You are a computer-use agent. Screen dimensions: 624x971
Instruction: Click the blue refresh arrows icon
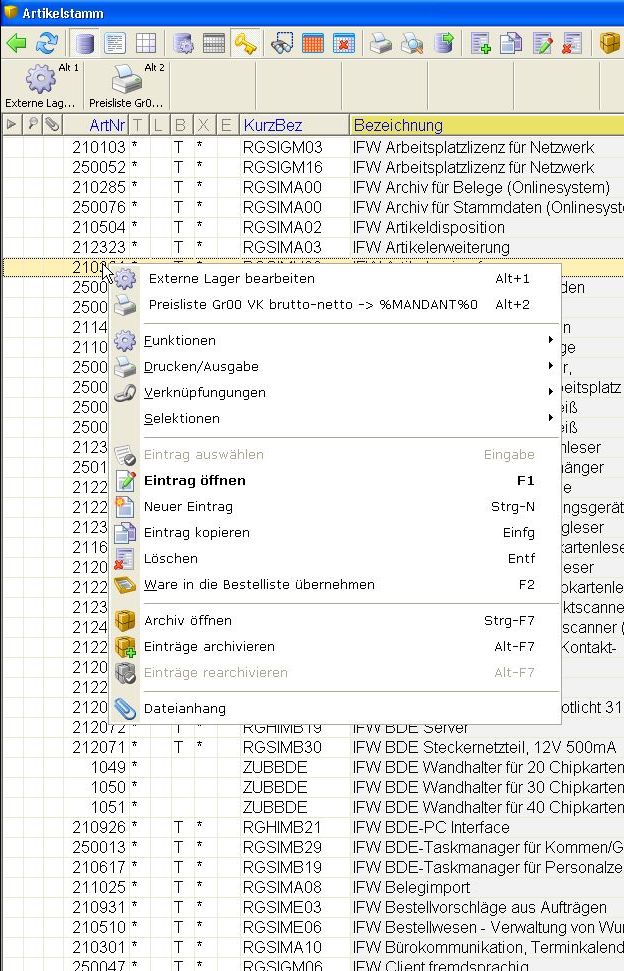point(46,43)
